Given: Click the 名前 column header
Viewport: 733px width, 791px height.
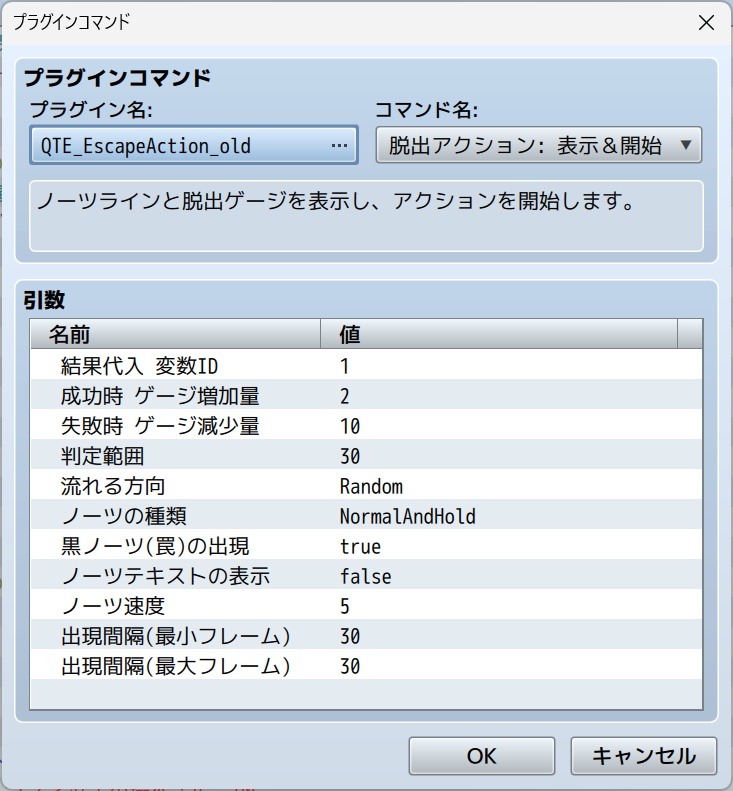Looking at the screenshot, I should 176,334.
